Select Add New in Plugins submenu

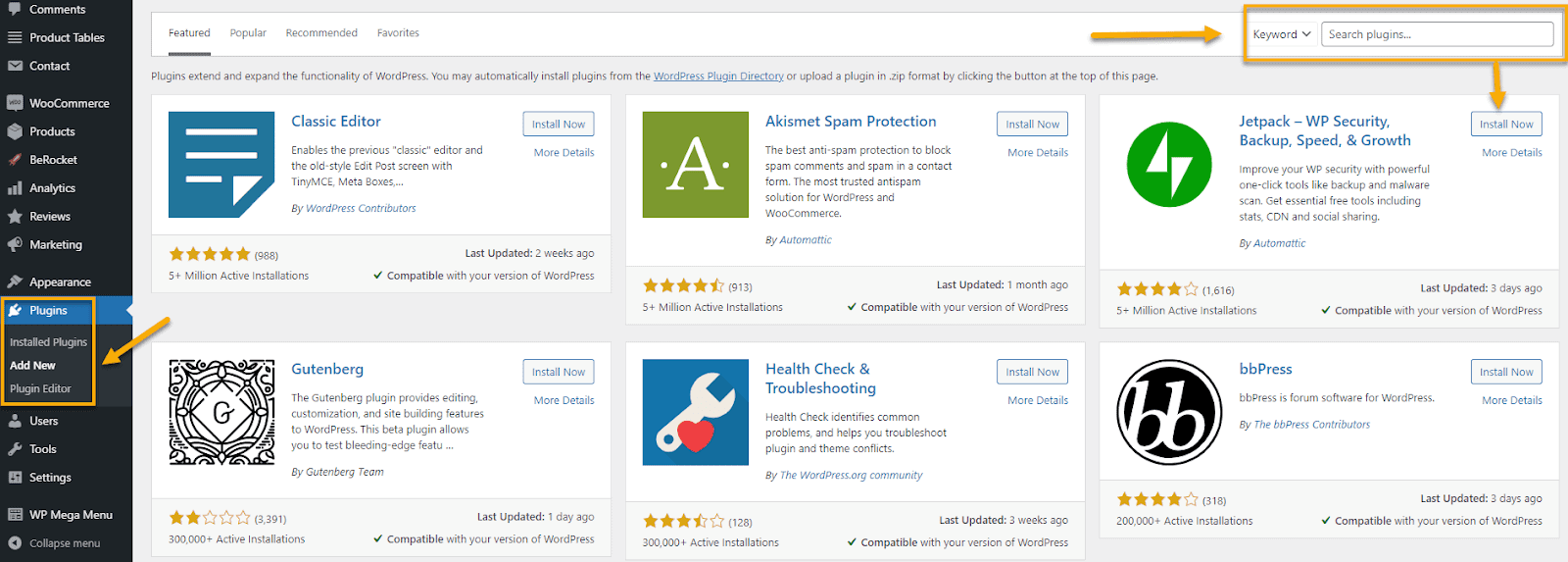32,365
